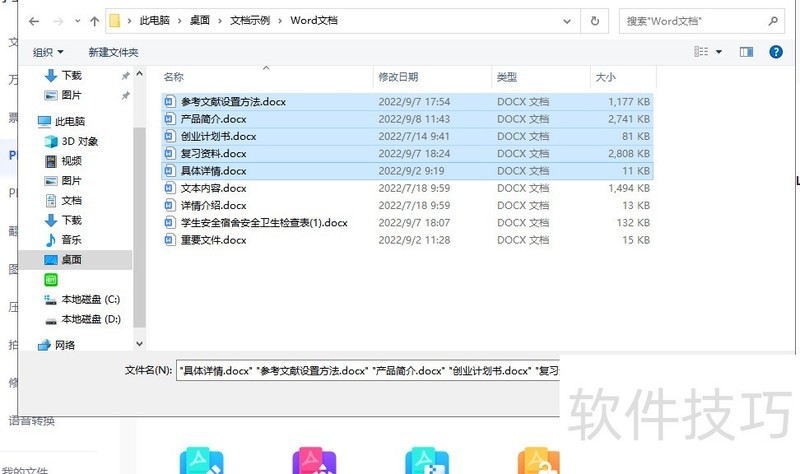Select file 复习资料.docx
This screenshot has width=800, height=474.
(407, 154)
